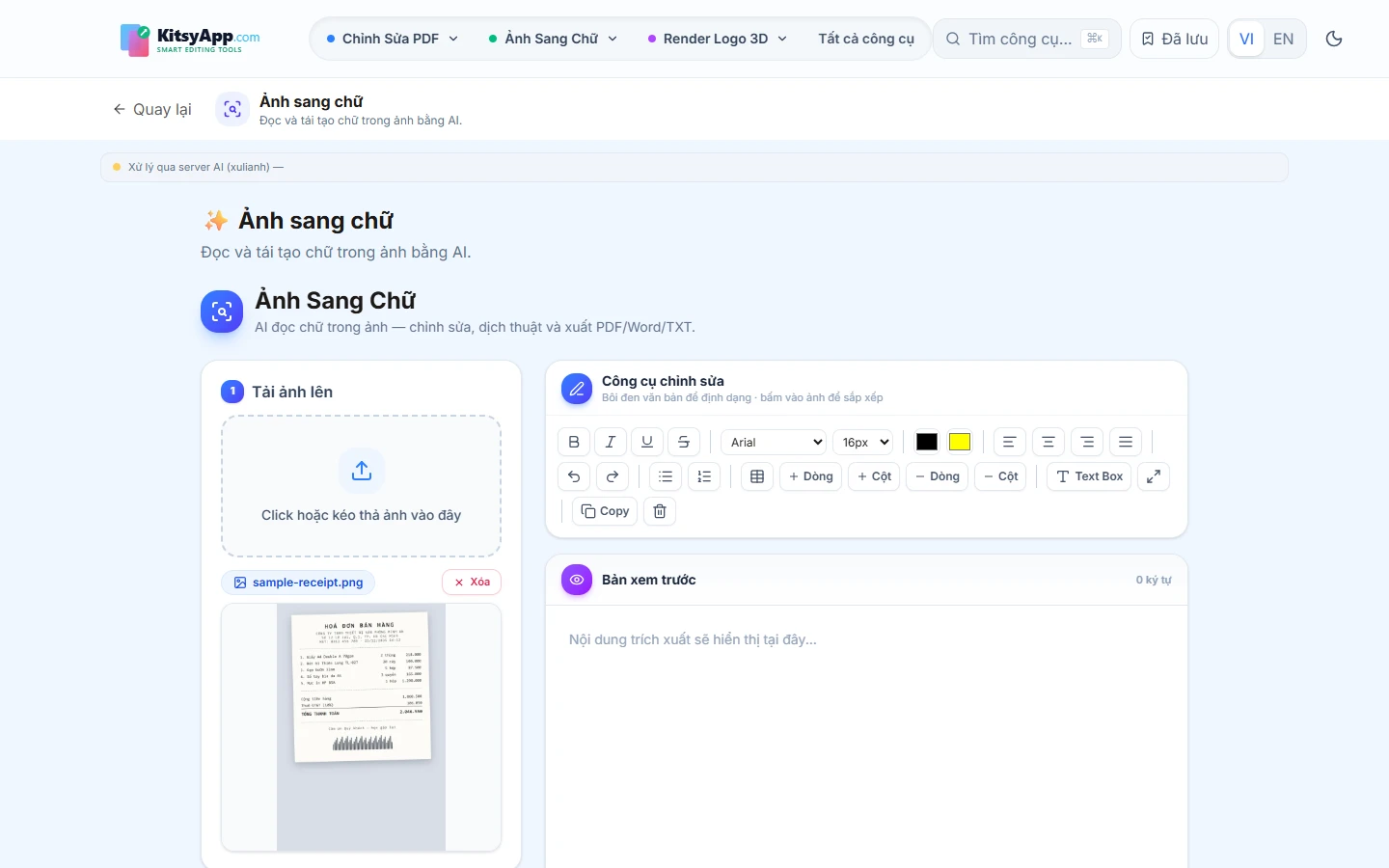
Task: Undo the last edit
Action: (x=574, y=476)
